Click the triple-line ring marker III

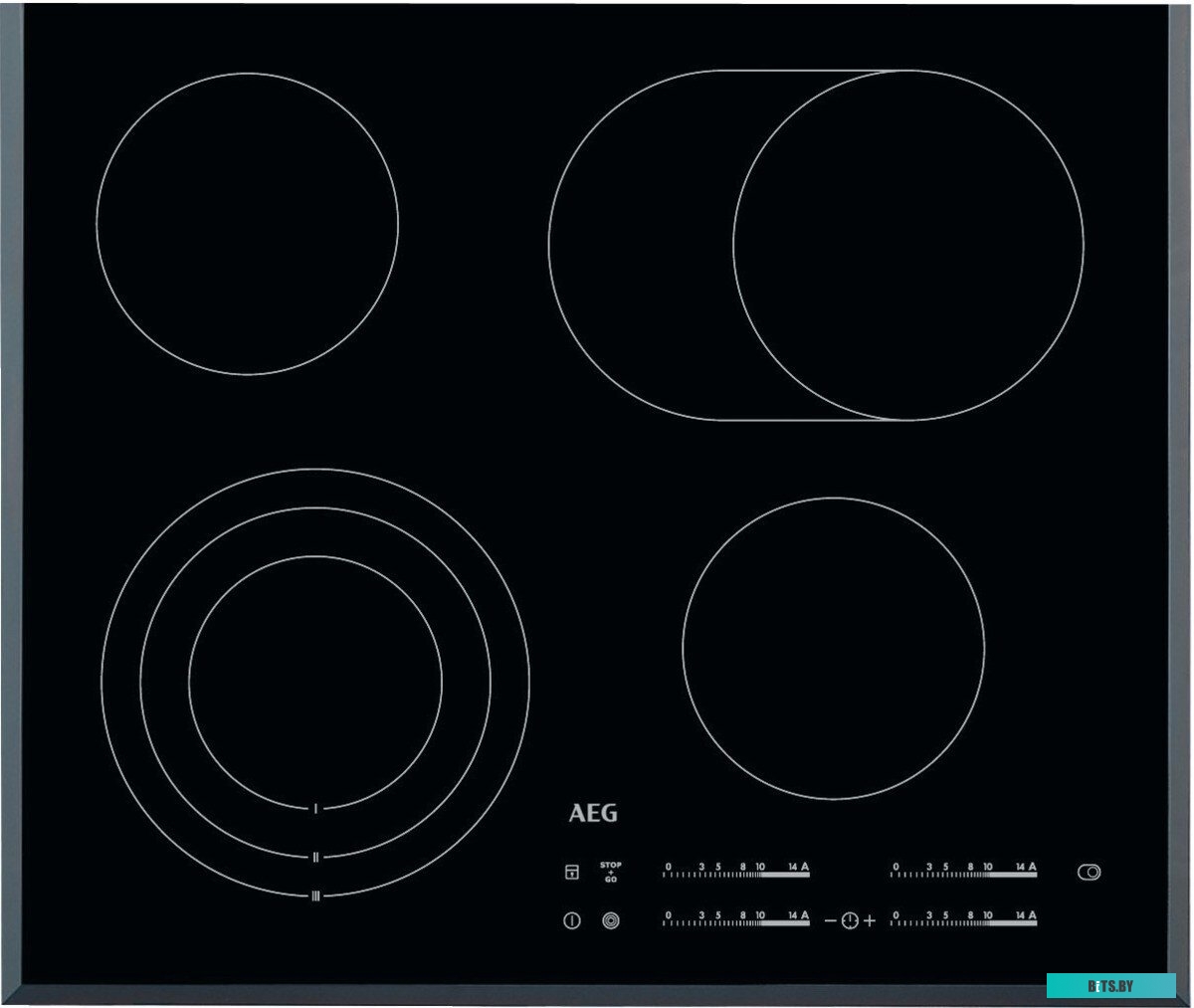tap(315, 896)
